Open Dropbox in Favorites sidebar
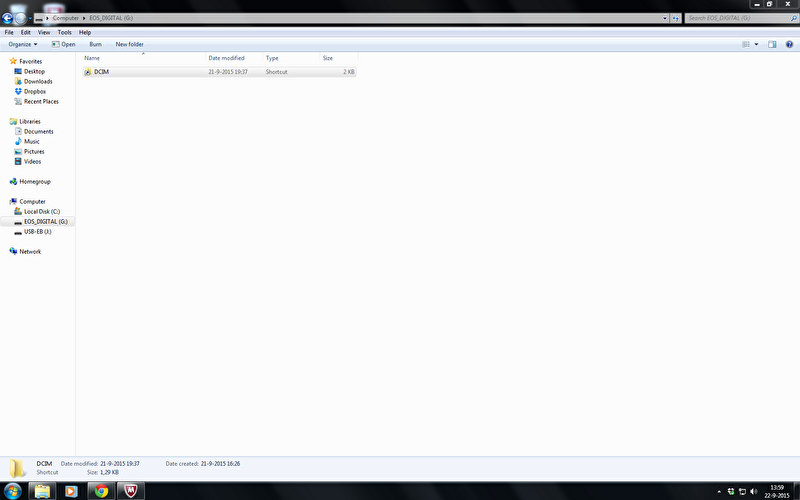The image size is (800, 500). 34,91
